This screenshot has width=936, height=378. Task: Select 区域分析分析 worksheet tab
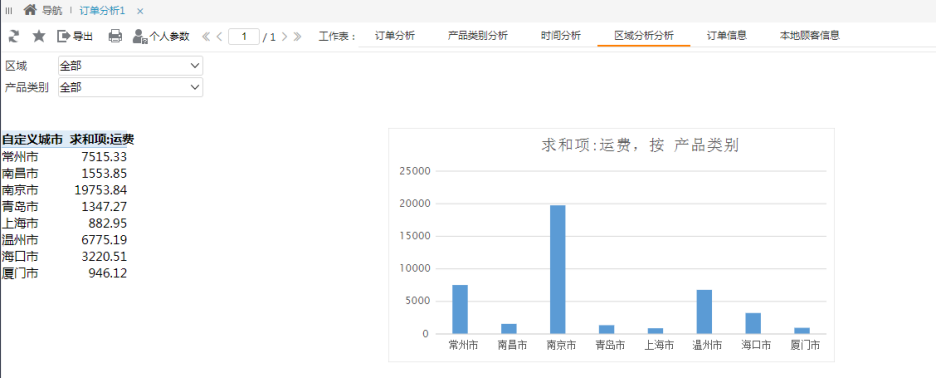pyautogui.click(x=644, y=35)
